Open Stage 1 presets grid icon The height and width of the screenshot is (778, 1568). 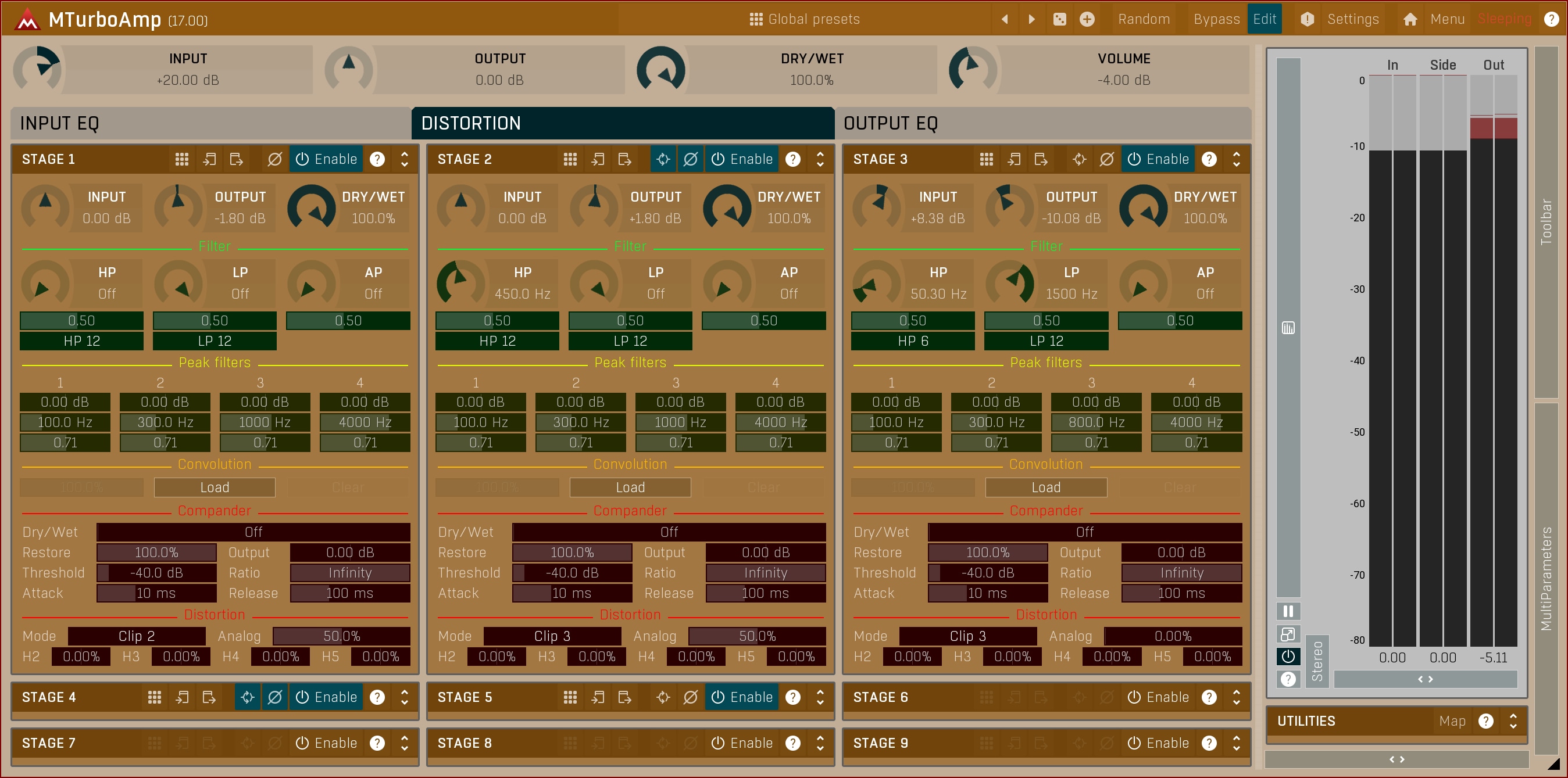181,159
